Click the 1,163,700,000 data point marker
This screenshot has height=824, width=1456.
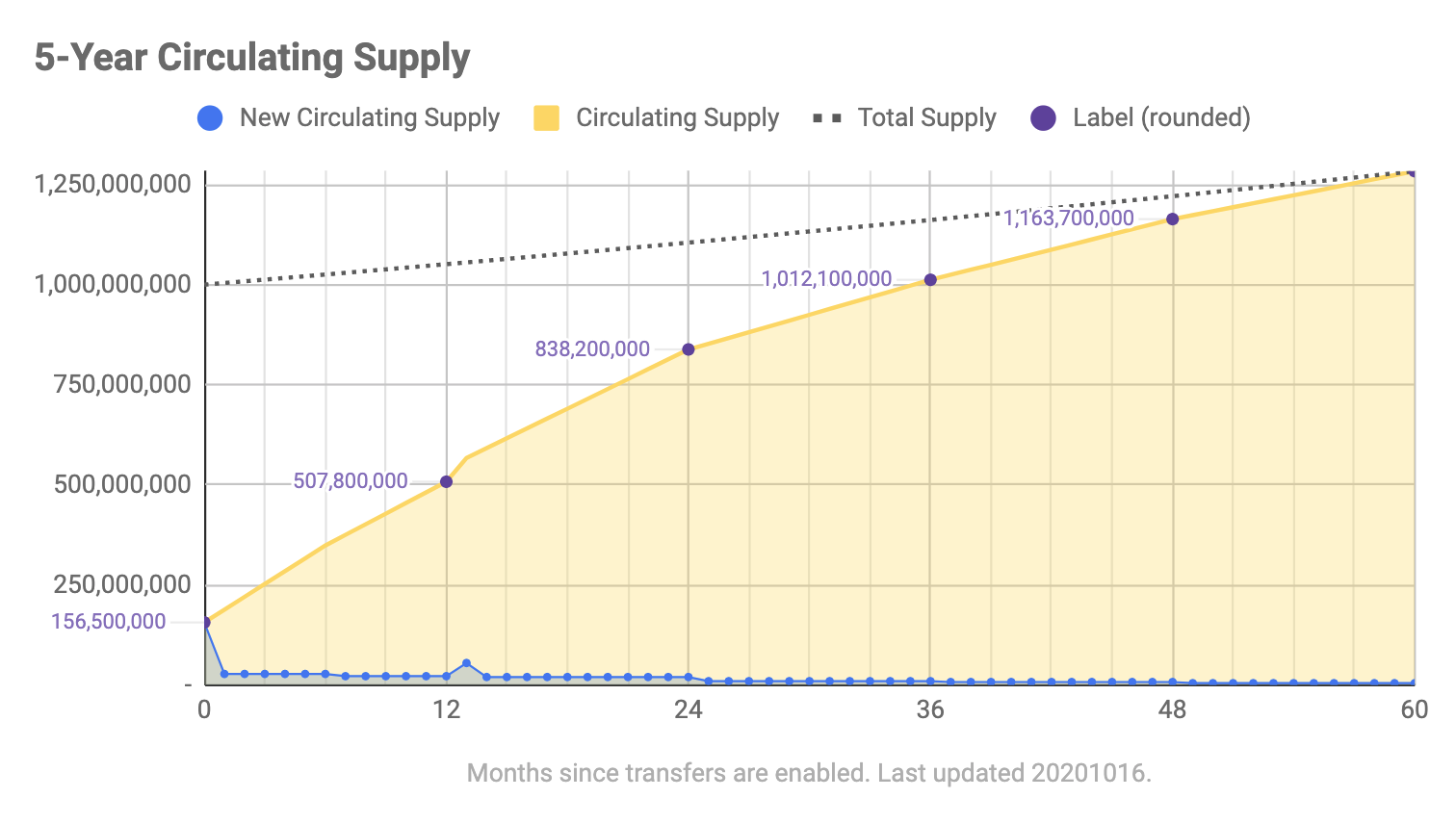point(1172,219)
